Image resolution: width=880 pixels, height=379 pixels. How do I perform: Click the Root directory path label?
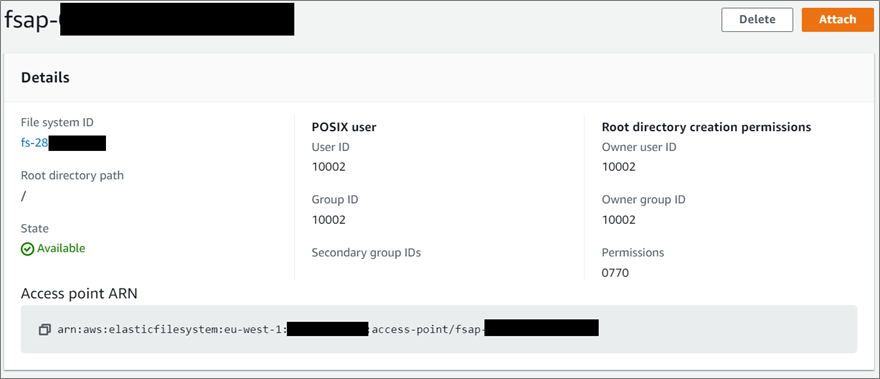click(72, 175)
